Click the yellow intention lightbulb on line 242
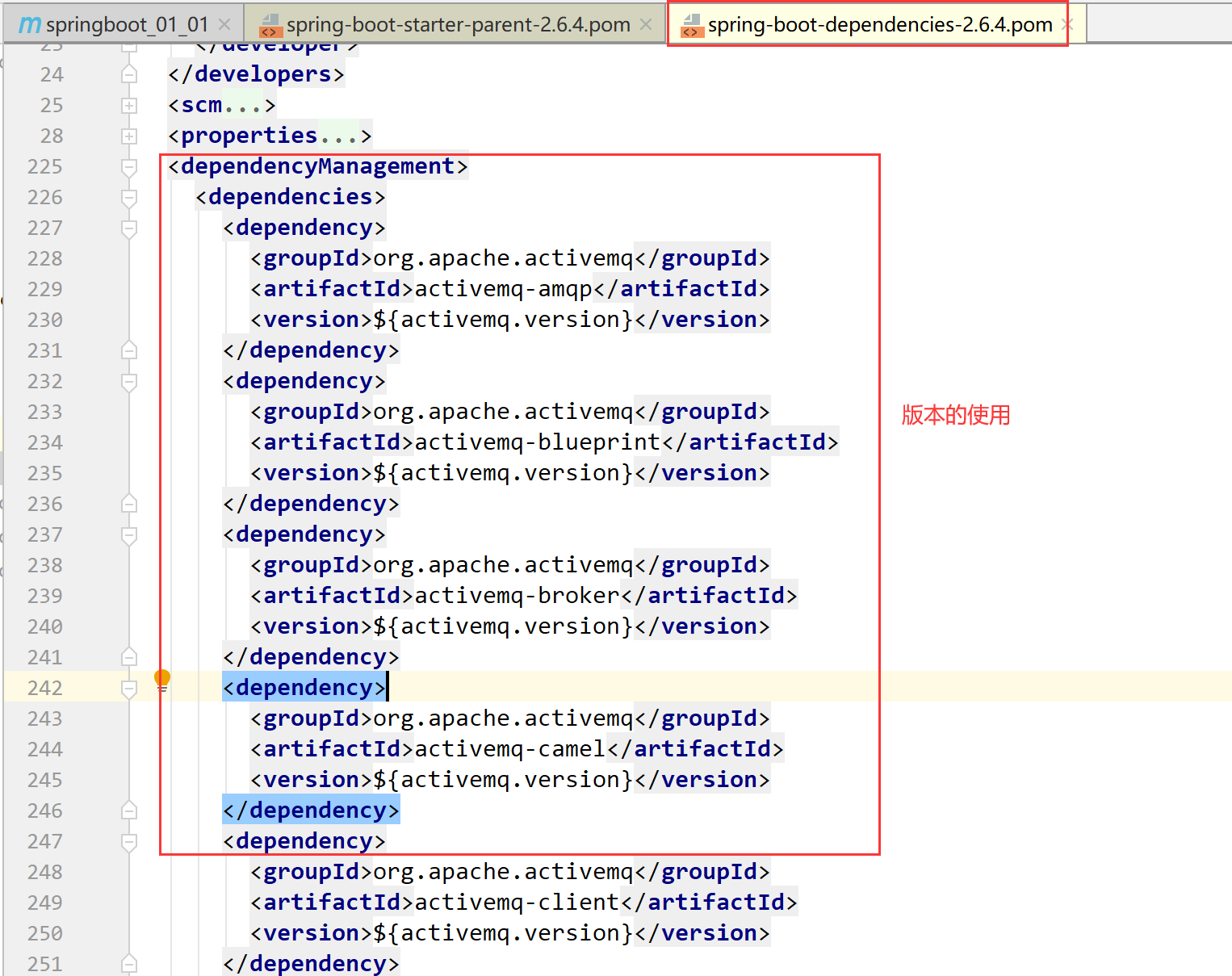 162,680
